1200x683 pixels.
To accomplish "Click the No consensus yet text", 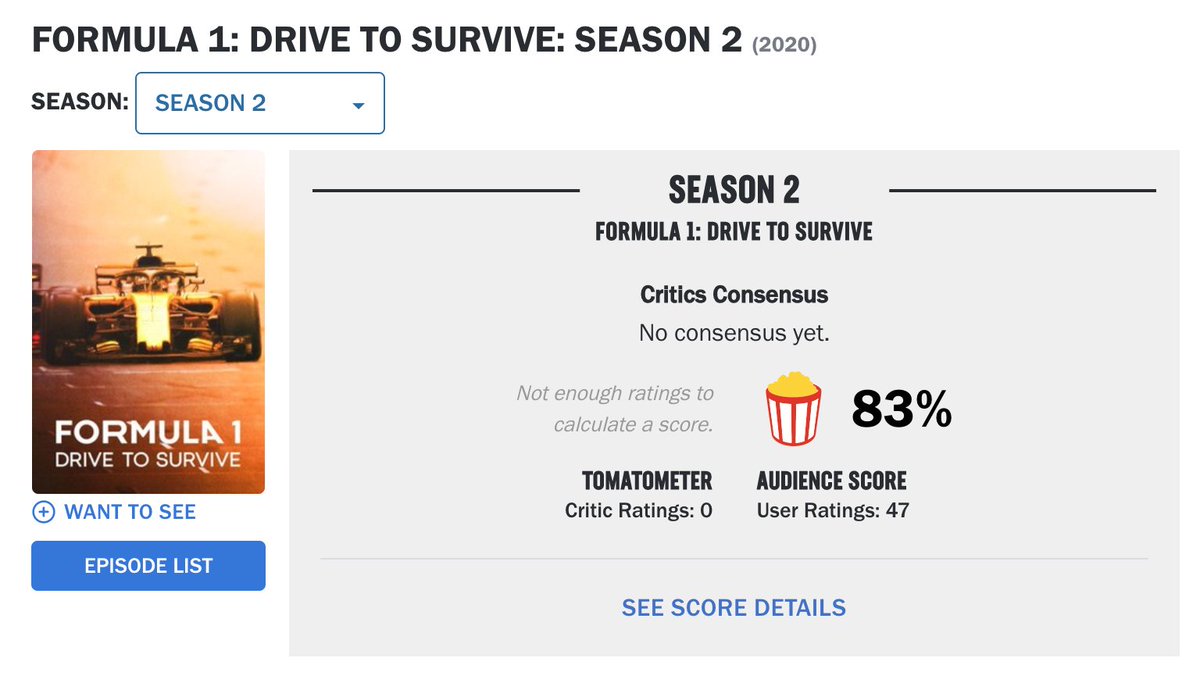I will click(734, 333).
